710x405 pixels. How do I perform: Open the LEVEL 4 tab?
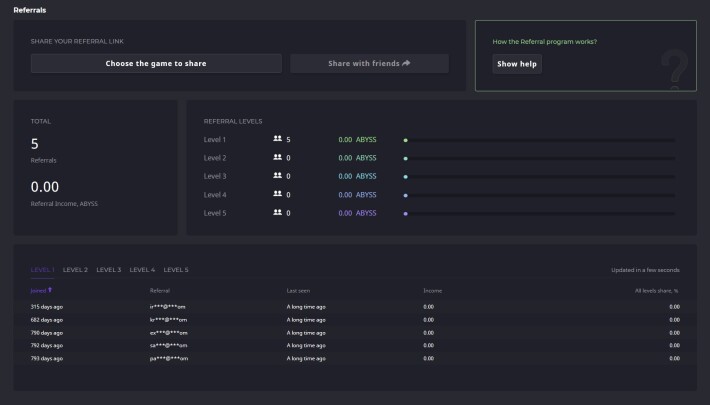click(142, 270)
